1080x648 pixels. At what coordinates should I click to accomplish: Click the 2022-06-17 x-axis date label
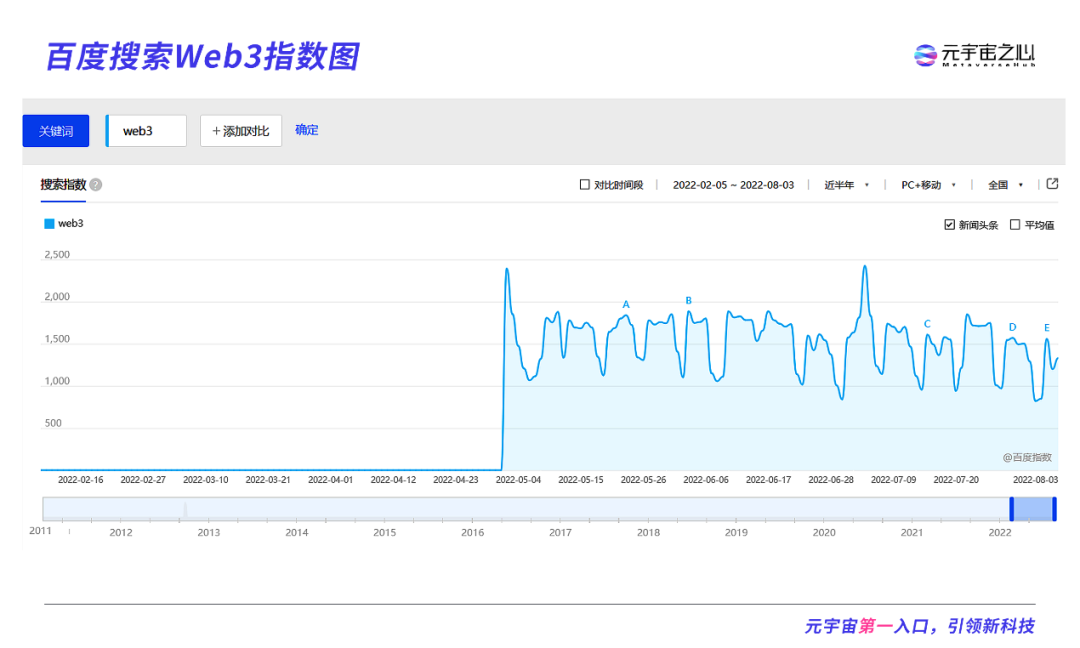coord(768,479)
